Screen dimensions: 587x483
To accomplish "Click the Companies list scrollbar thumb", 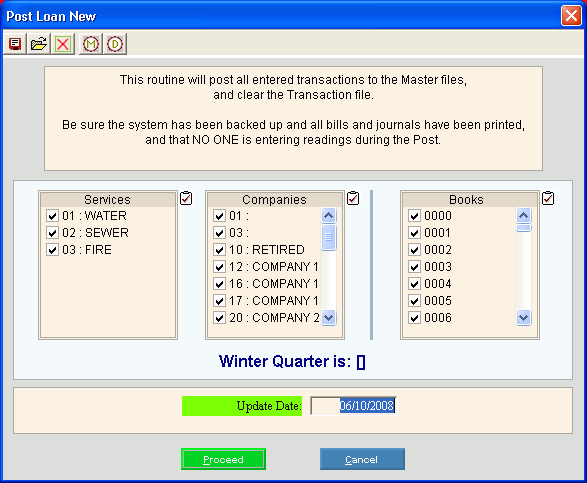I will pos(329,237).
